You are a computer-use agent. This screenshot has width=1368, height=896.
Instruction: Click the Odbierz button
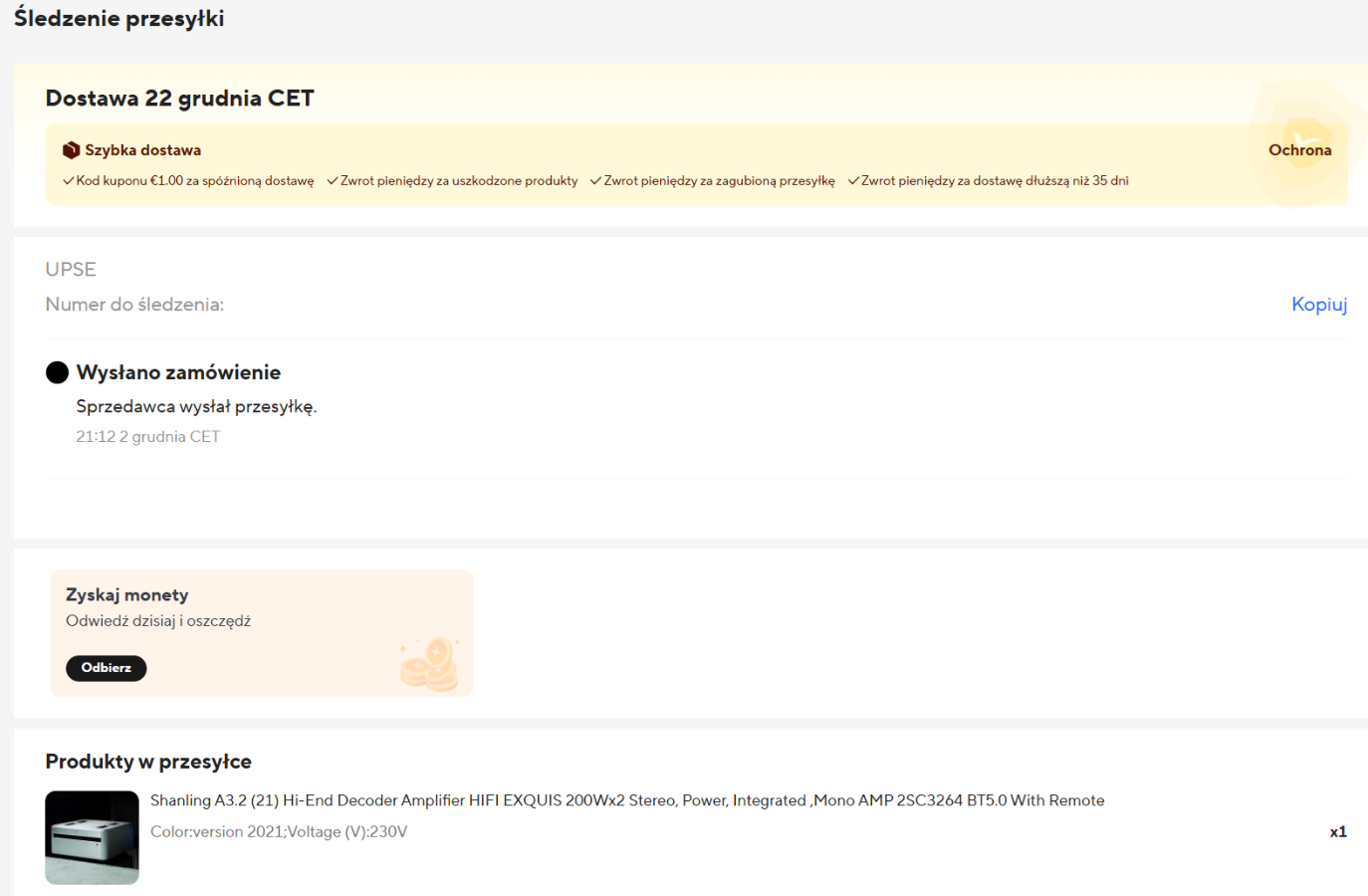point(107,668)
